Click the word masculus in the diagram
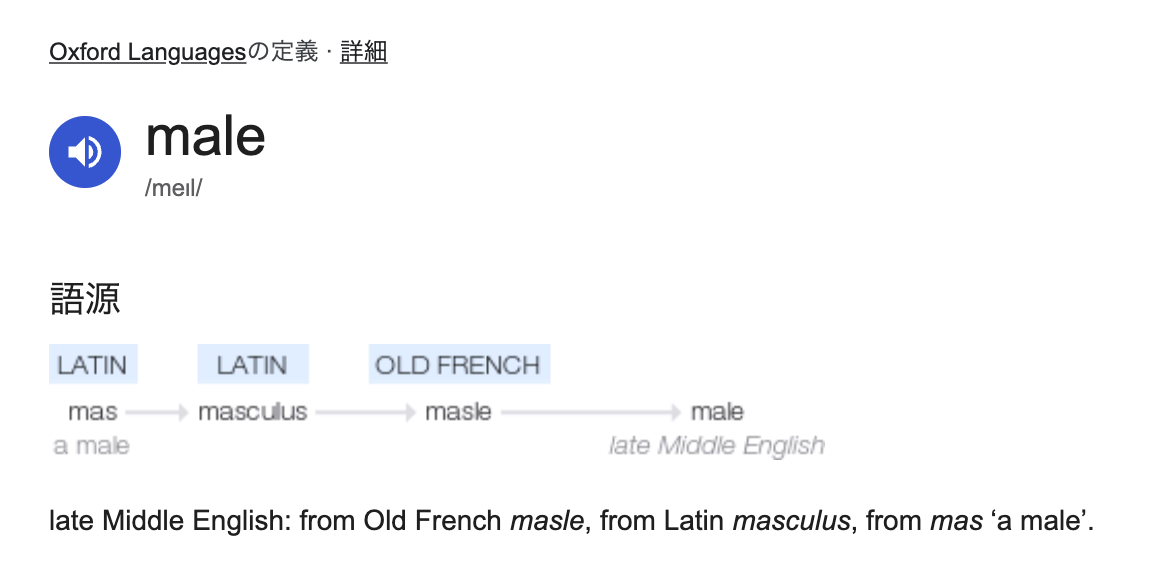Image resolution: width=1156 pixels, height=582 pixels. click(x=253, y=412)
